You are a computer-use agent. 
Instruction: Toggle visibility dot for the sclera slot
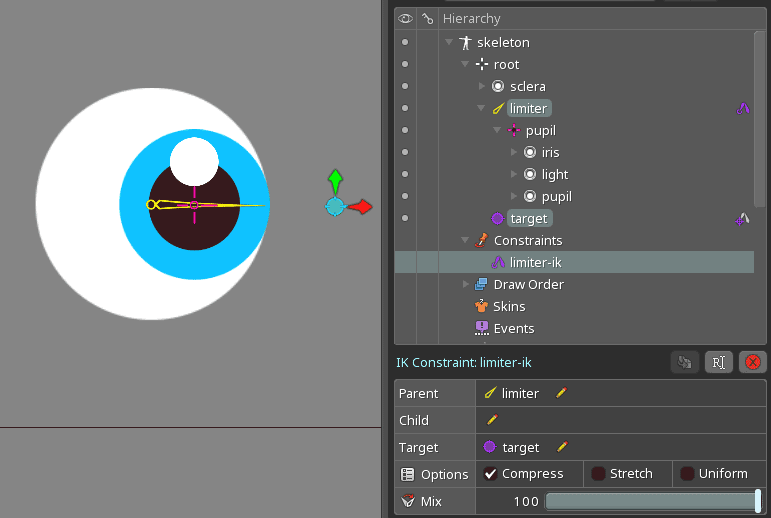[404, 86]
